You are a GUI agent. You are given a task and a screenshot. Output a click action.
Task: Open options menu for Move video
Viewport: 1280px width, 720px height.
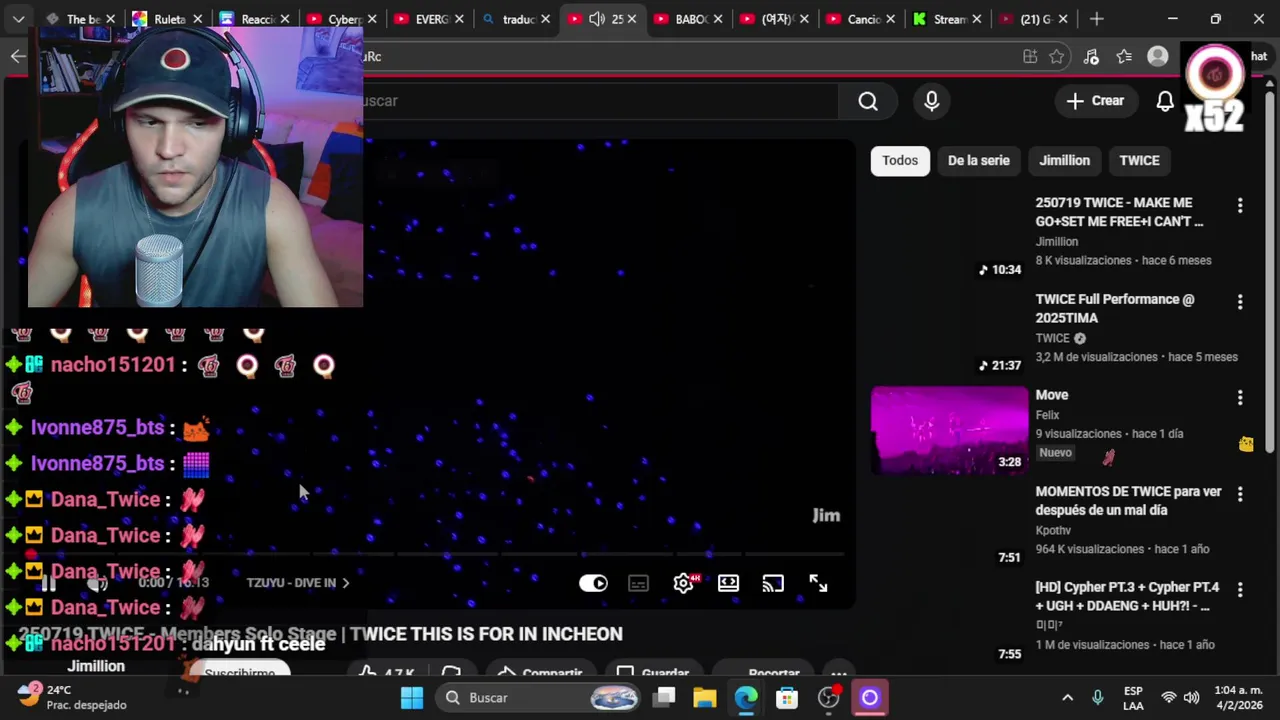1240,397
